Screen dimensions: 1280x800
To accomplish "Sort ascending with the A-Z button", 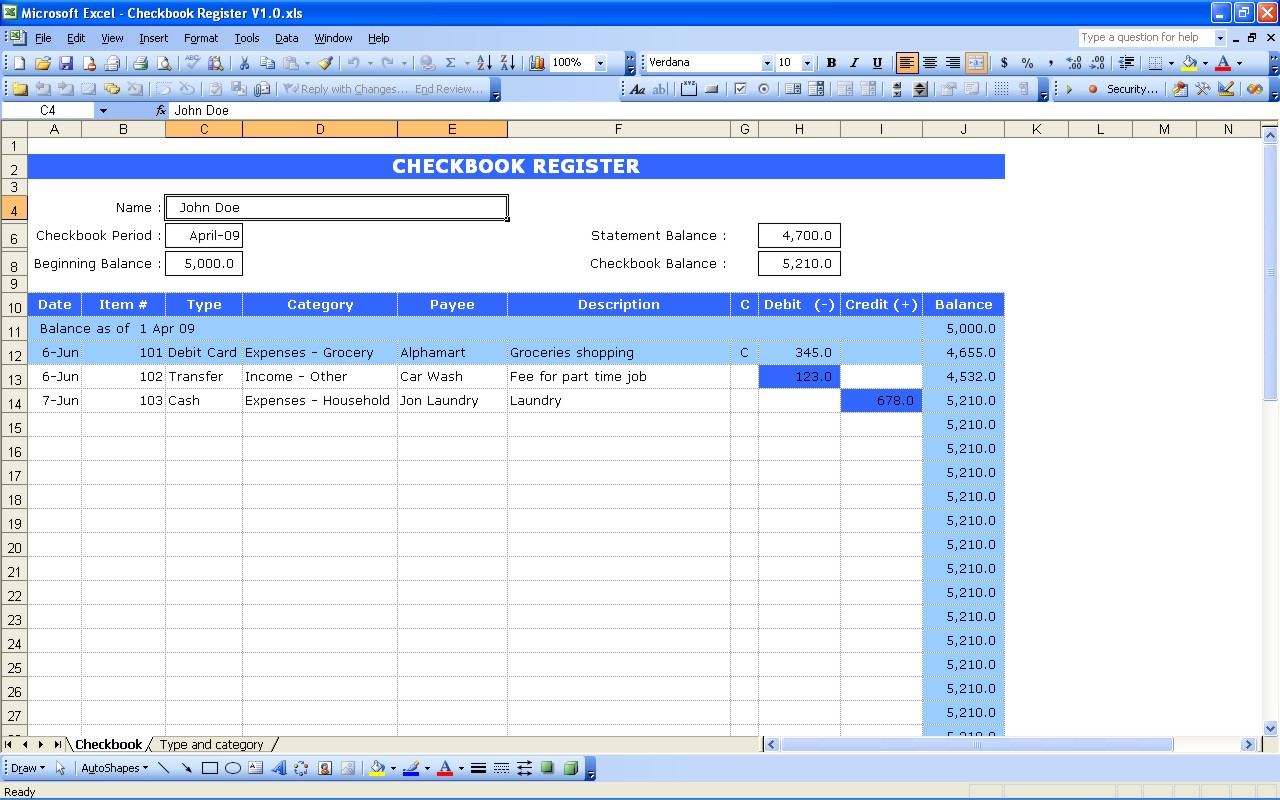I will point(484,63).
